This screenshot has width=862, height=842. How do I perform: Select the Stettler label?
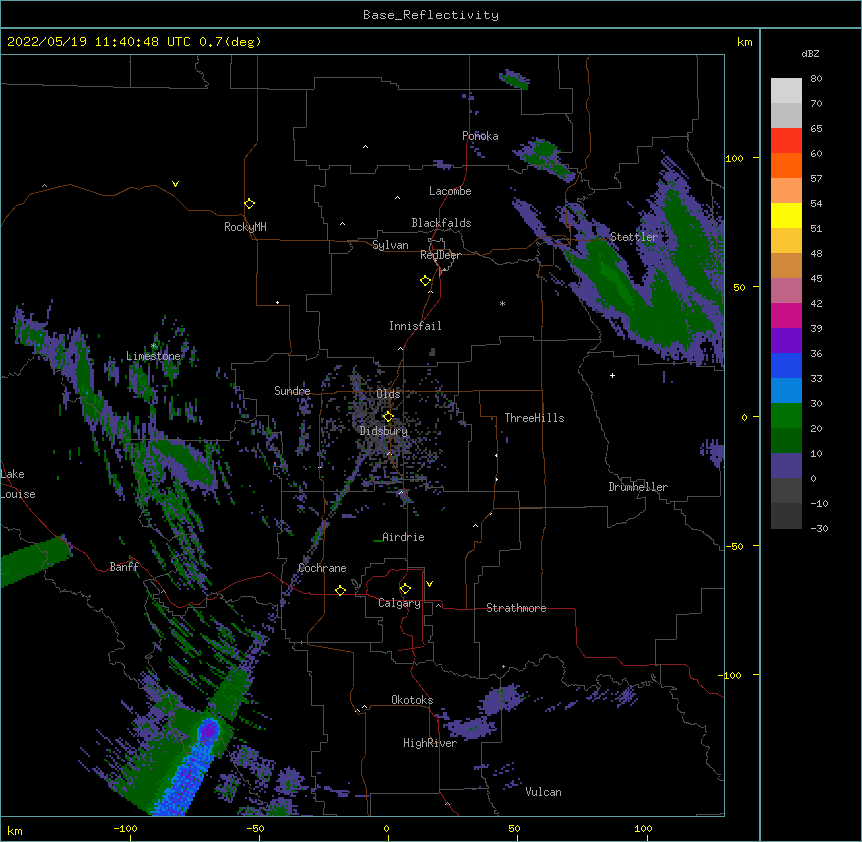pyautogui.click(x=634, y=237)
